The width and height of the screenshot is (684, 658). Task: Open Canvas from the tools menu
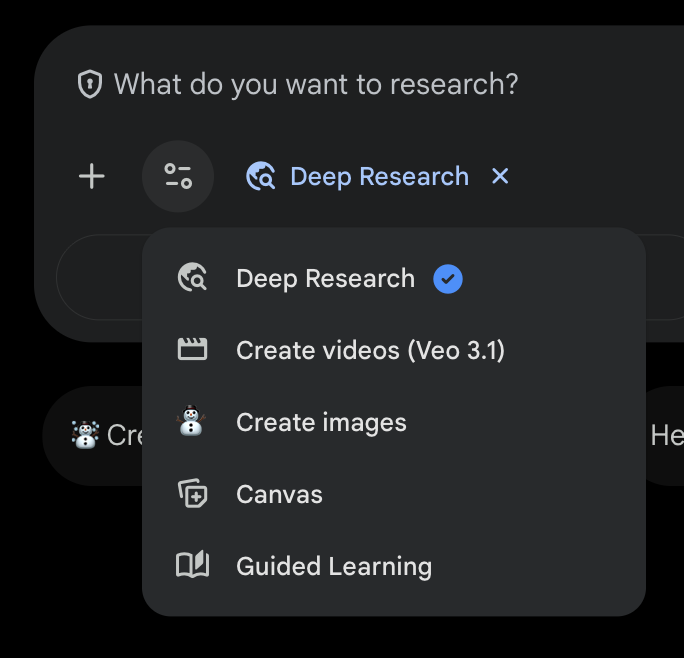click(393, 494)
